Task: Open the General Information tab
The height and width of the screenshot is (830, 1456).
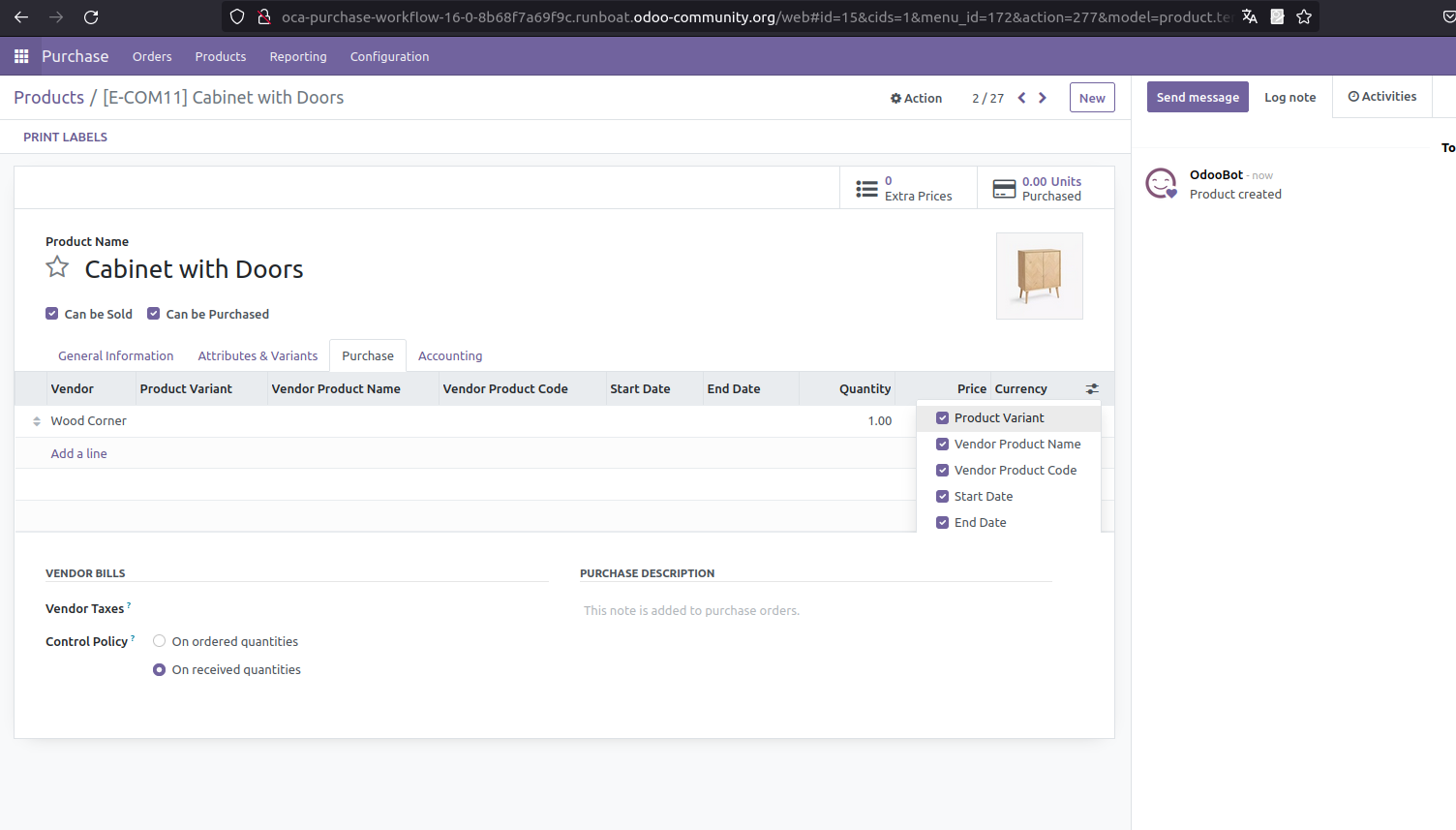Action: (x=115, y=356)
